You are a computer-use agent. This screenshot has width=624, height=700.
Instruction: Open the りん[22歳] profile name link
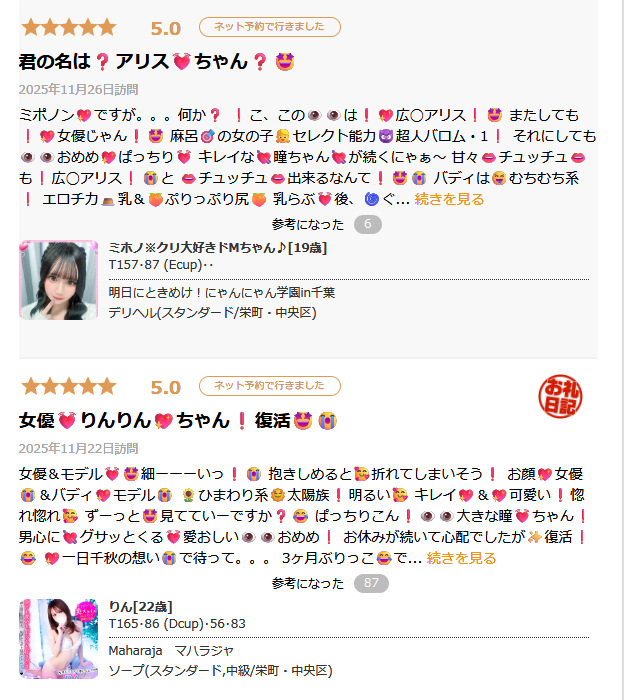tap(141, 607)
